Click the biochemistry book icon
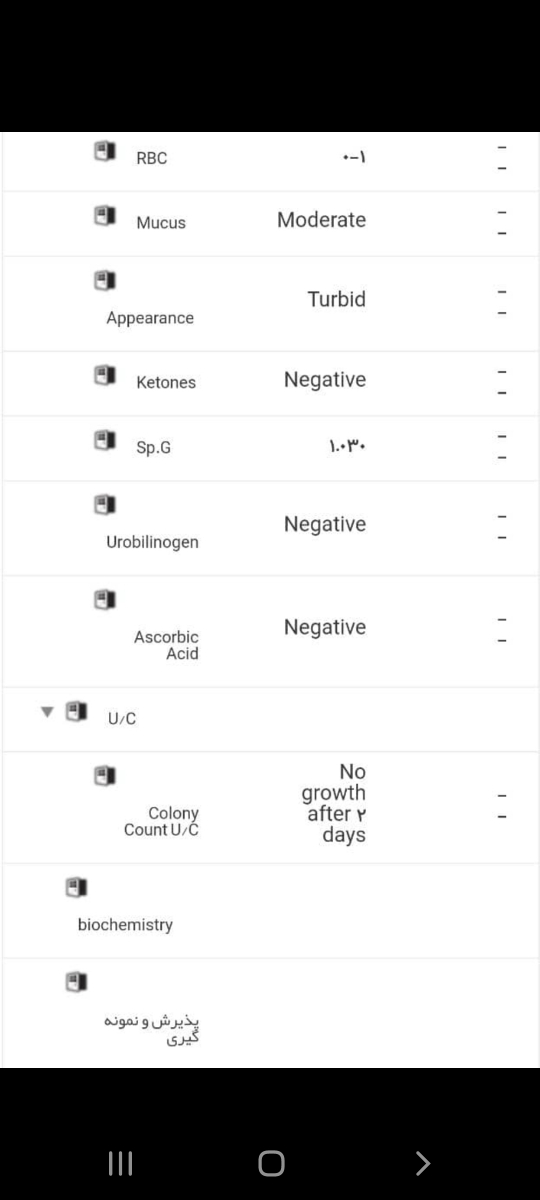540x1200 pixels. coord(76,887)
